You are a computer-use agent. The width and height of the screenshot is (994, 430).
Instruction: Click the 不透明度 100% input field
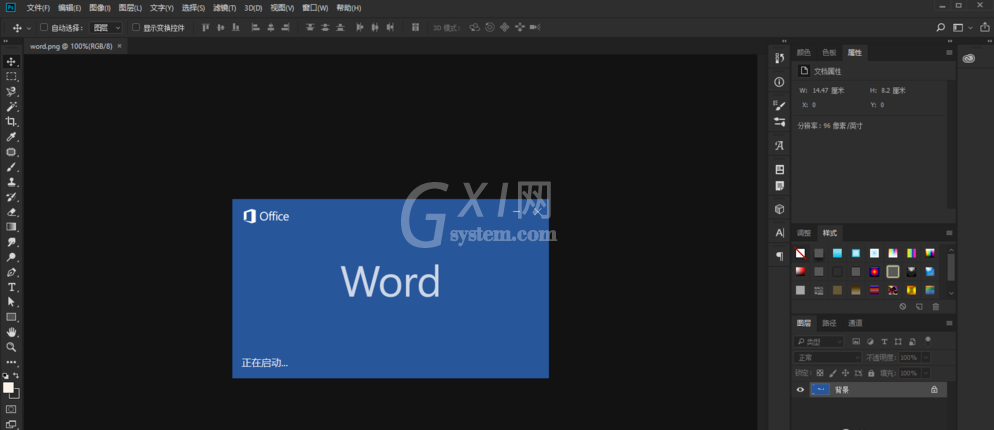[909, 358]
